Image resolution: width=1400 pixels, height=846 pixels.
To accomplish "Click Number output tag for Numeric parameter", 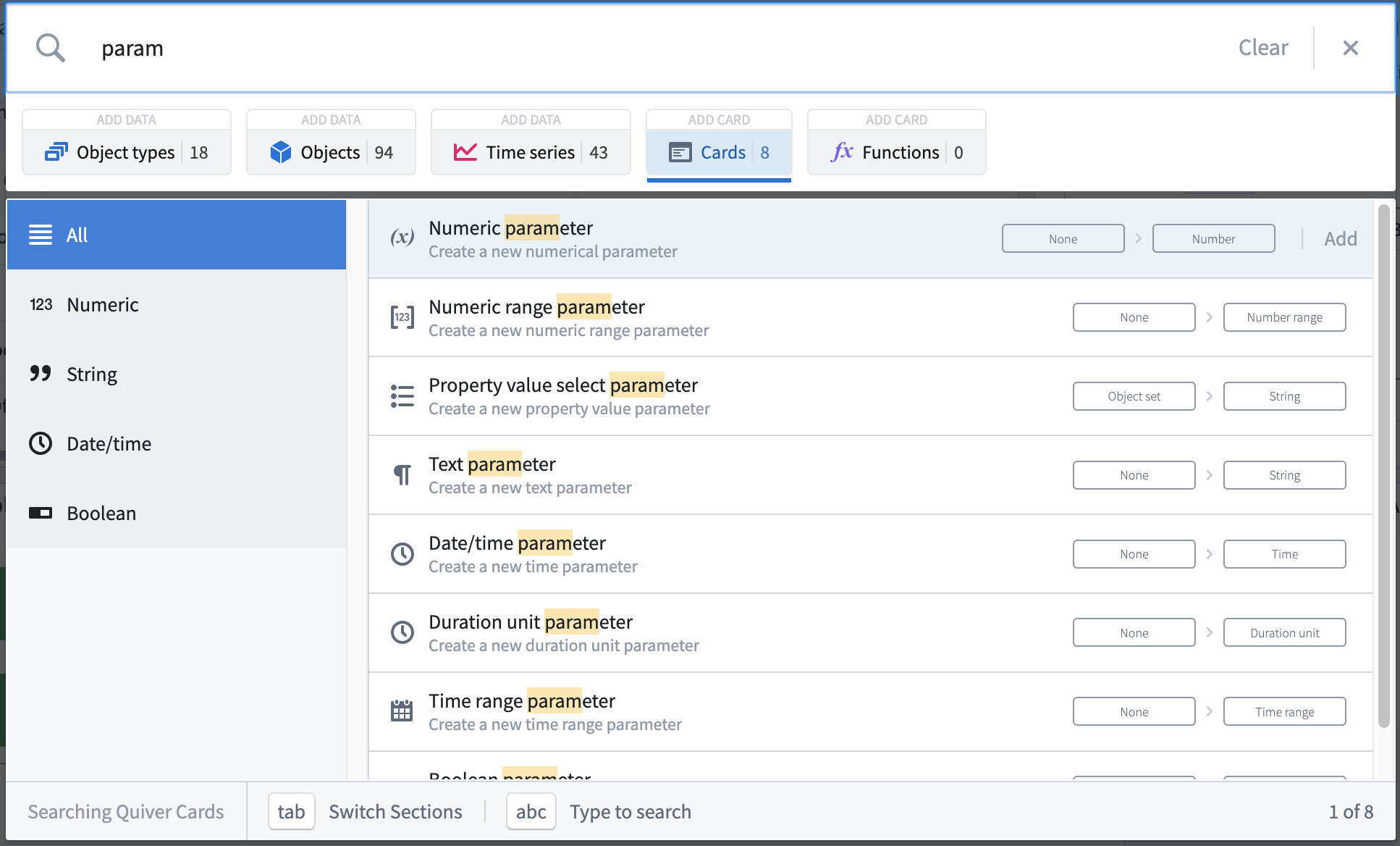I will (x=1213, y=238).
